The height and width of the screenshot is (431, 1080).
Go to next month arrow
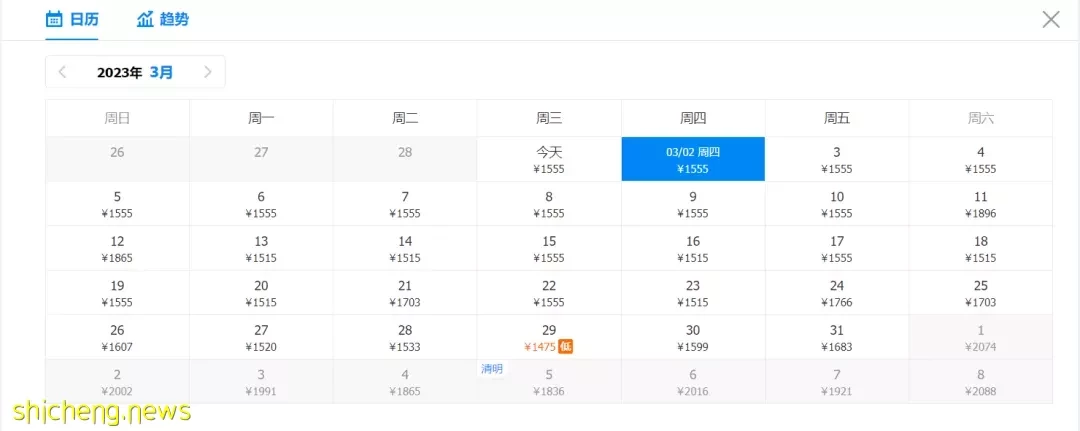[208, 72]
